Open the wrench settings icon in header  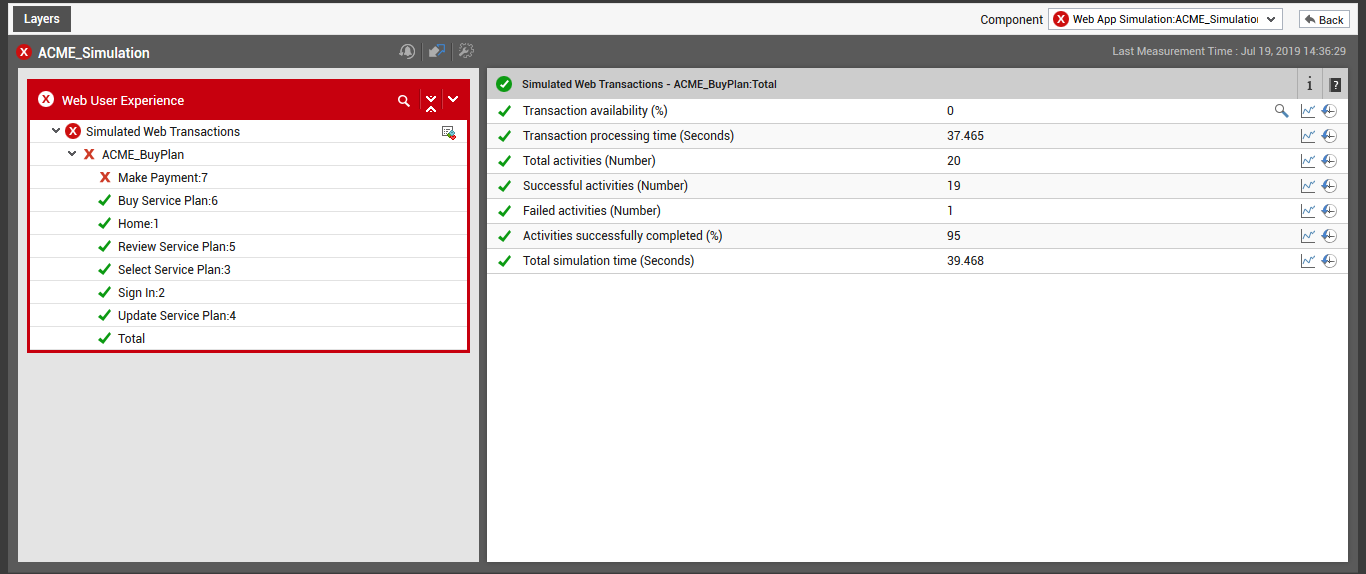click(x=466, y=51)
